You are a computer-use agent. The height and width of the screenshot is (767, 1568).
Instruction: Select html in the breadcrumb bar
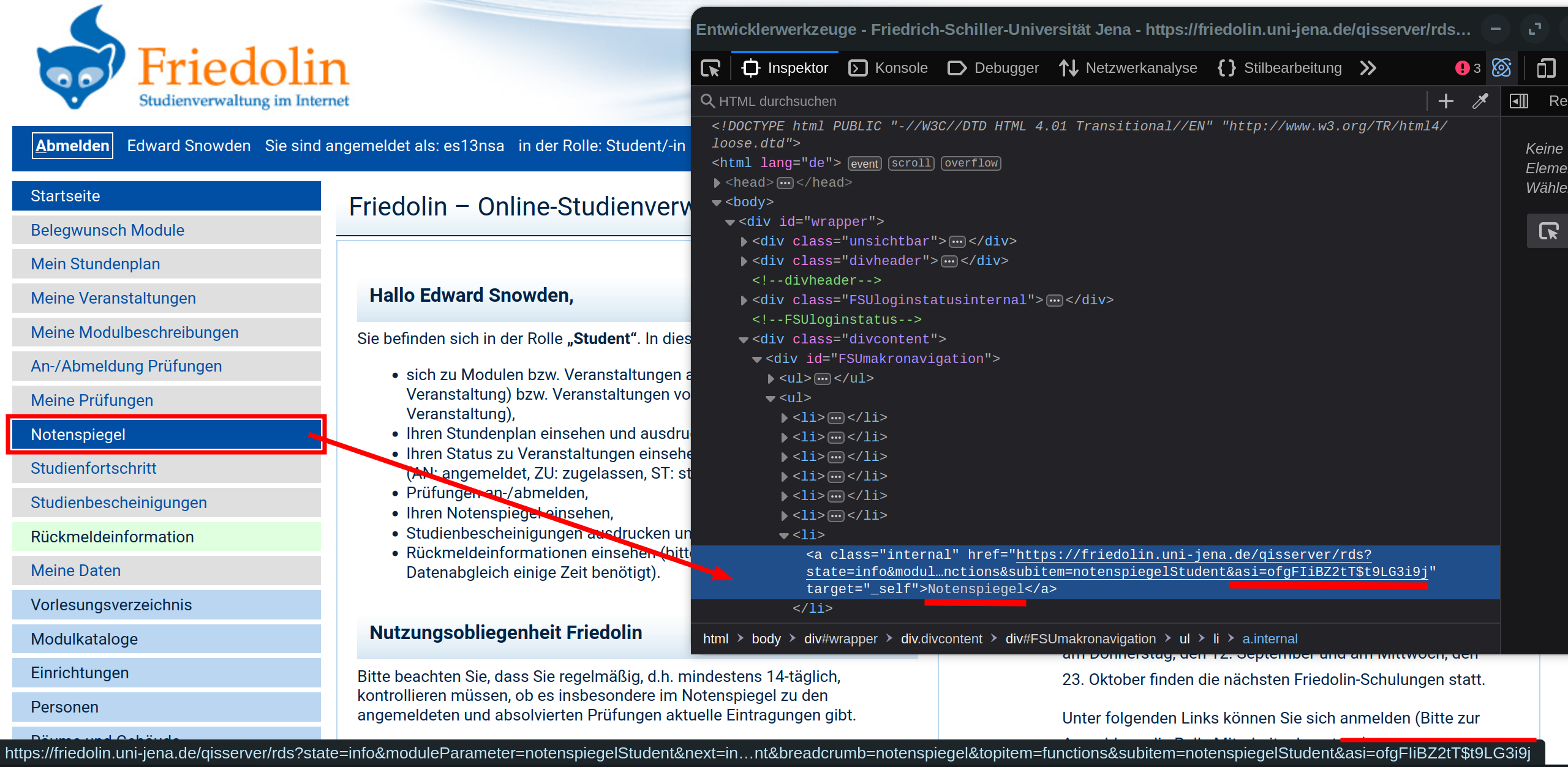(x=715, y=638)
